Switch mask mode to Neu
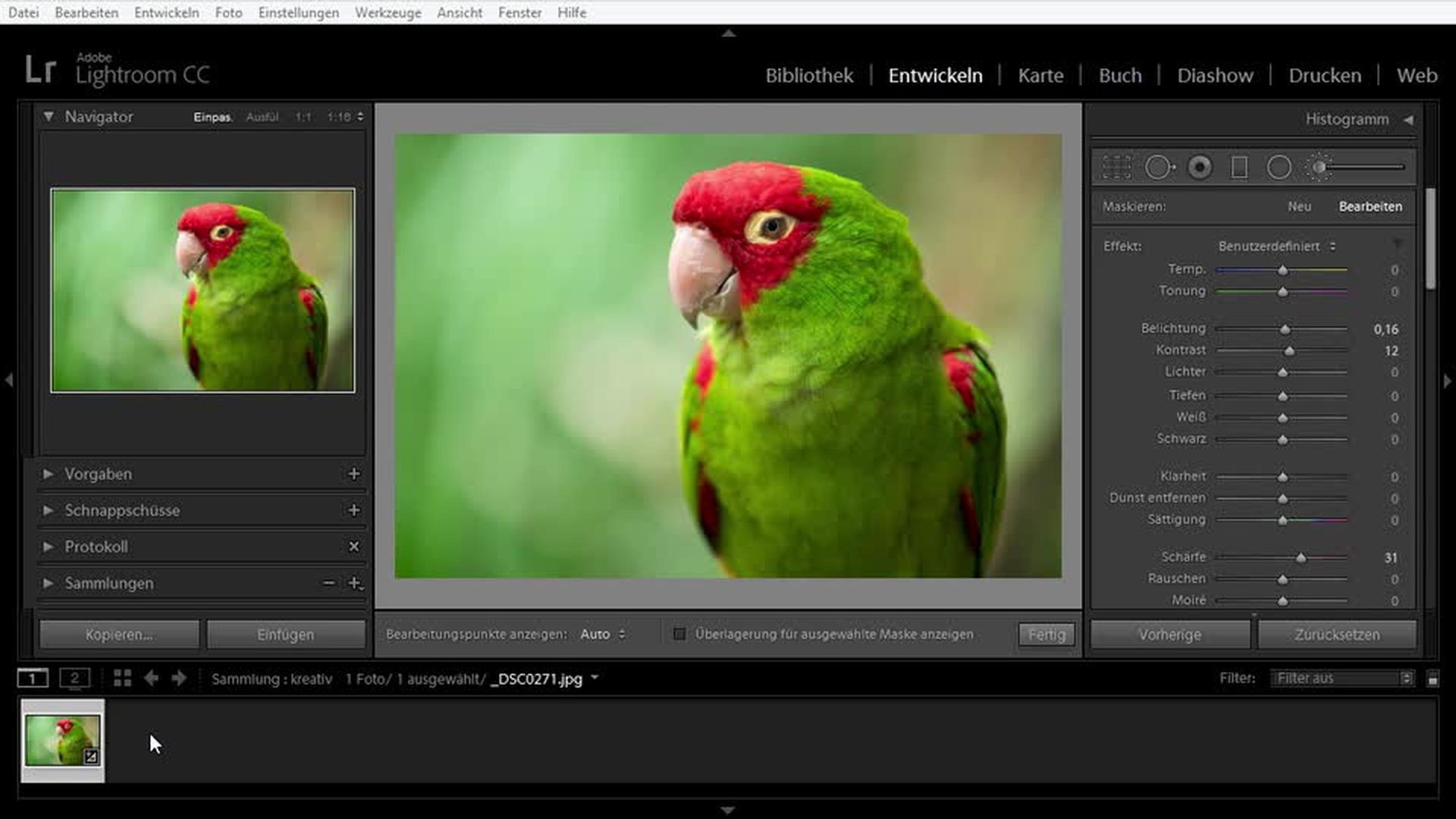Screen dimensions: 1456x819 [x=1299, y=206]
